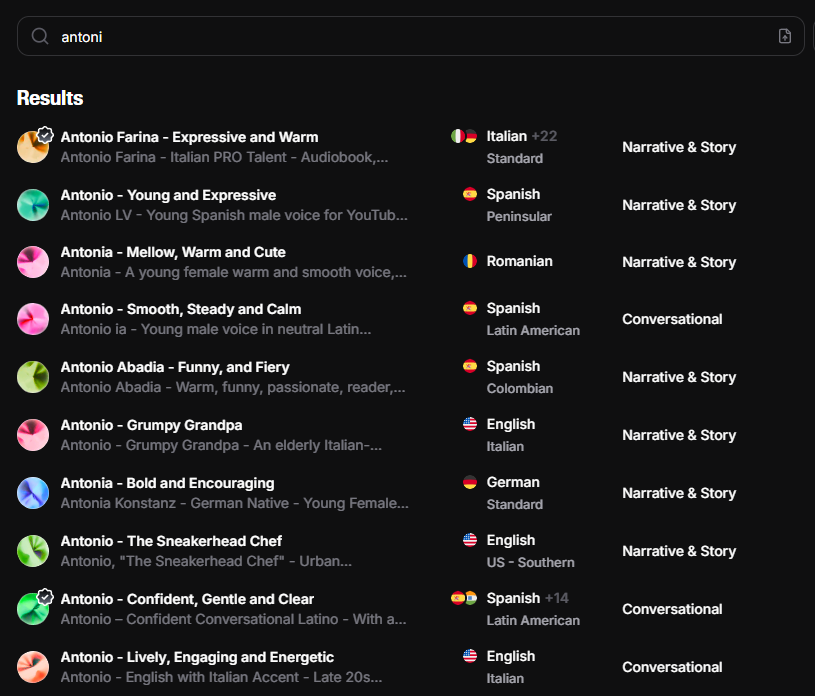Click the German language label for Antonia
815x696 pixels.
click(x=513, y=482)
